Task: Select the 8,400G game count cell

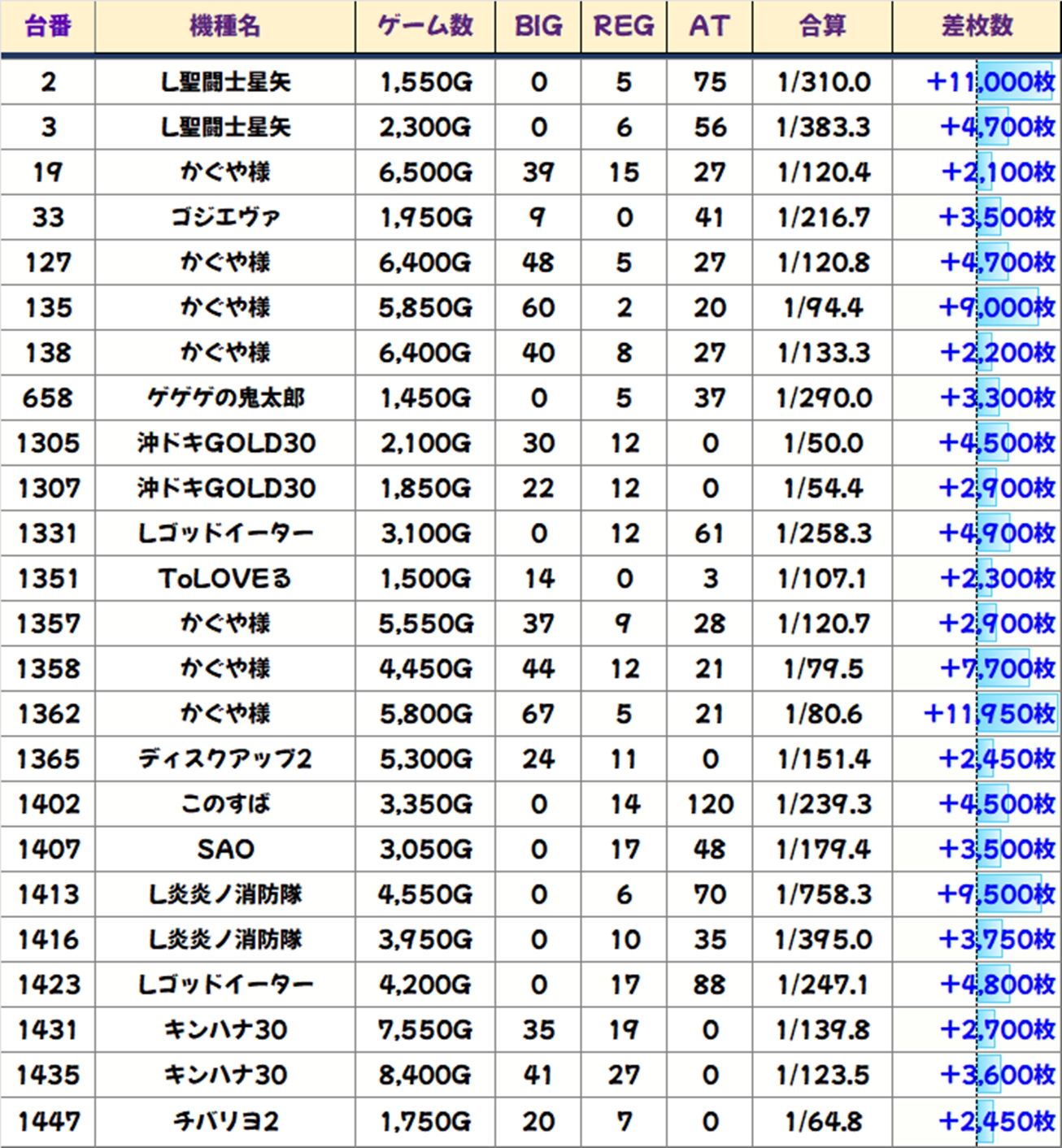Action: (x=425, y=1075)
